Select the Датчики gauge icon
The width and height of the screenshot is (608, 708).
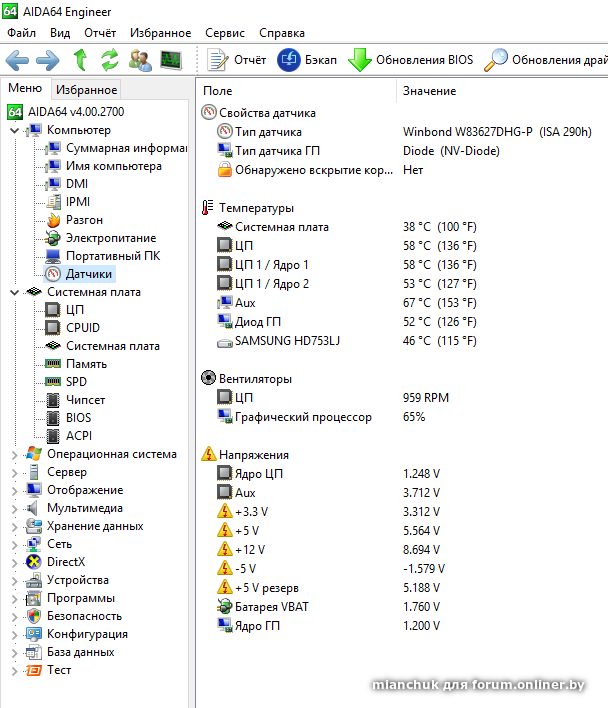pos(53,274)
